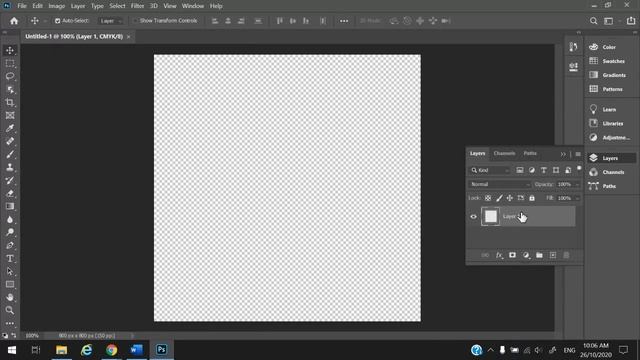Switch to the Channels tab
This screenshot has width=640, height=360.
[x=504, y=153]
